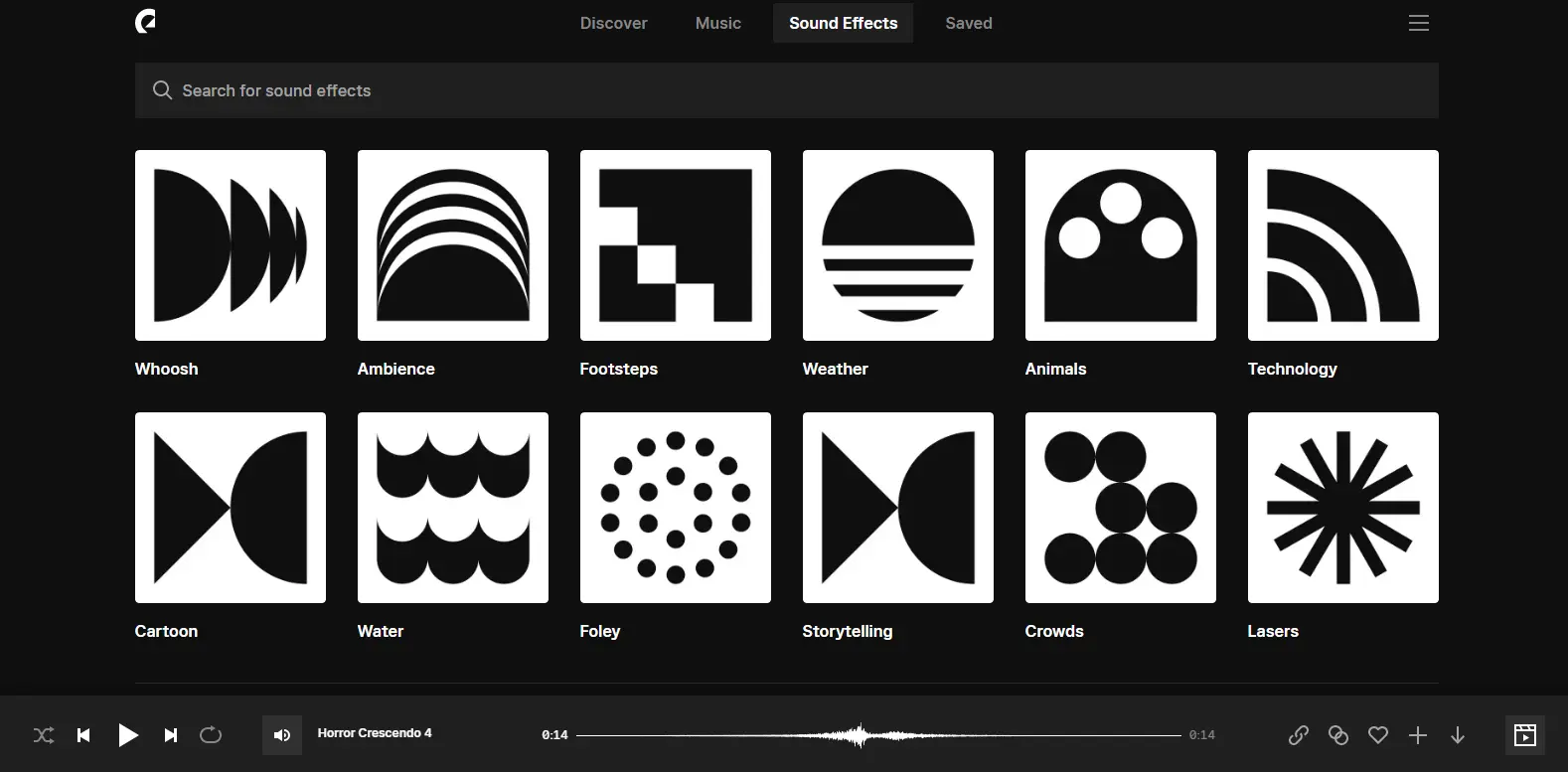
Task: Click the Weather label link
Action: point(835,369)
